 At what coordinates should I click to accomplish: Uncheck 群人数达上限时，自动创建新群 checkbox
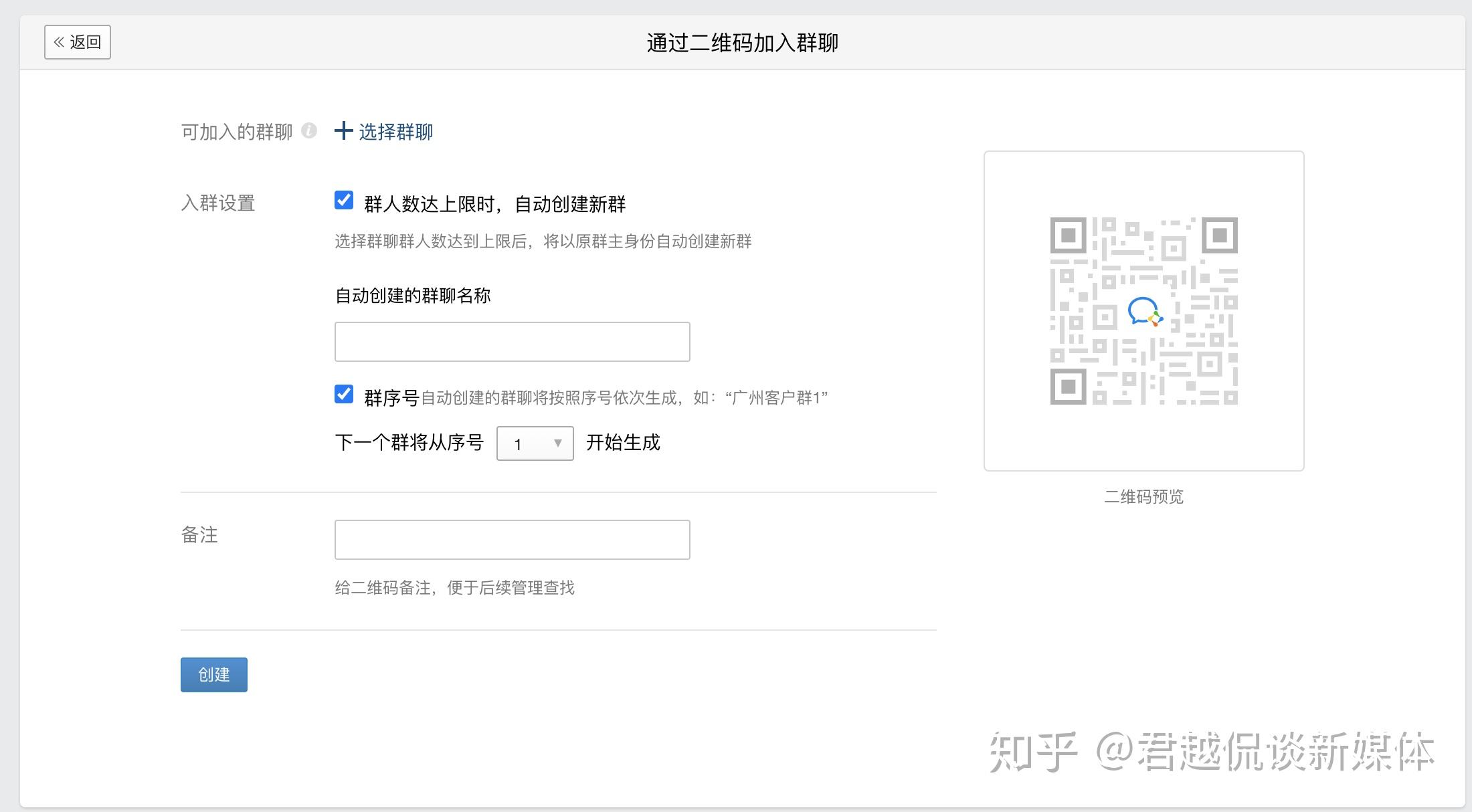point(344,200)
